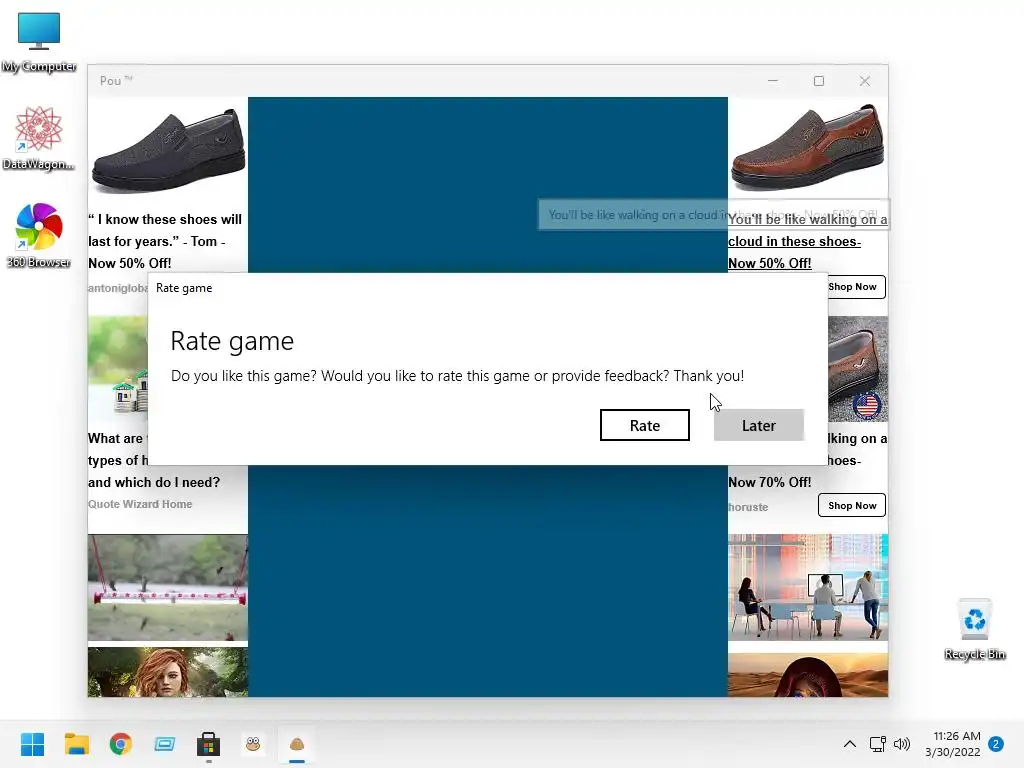The image size is (1024, 768).
Task: Open Microsoft Store from taskbar
Action: pos(208,744)
